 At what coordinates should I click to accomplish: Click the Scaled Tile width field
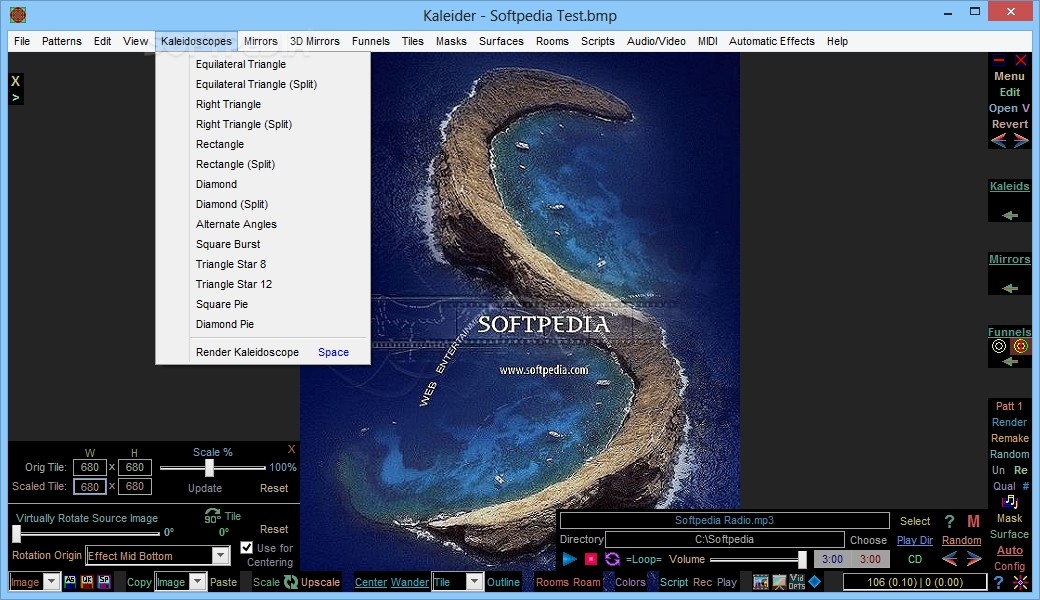point(90,487)
